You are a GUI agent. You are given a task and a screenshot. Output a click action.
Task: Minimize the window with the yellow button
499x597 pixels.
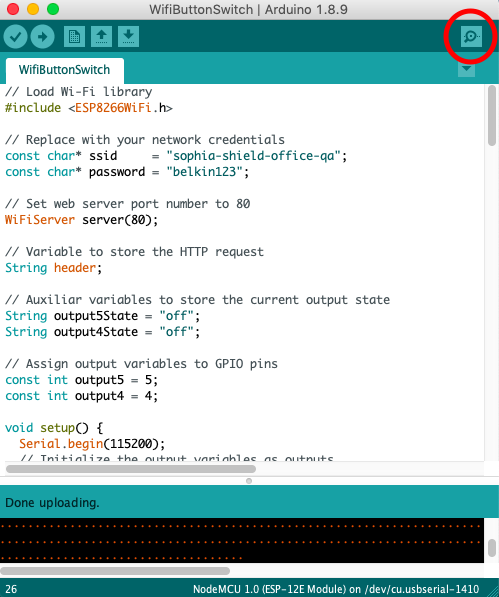[x=33, y=9]
